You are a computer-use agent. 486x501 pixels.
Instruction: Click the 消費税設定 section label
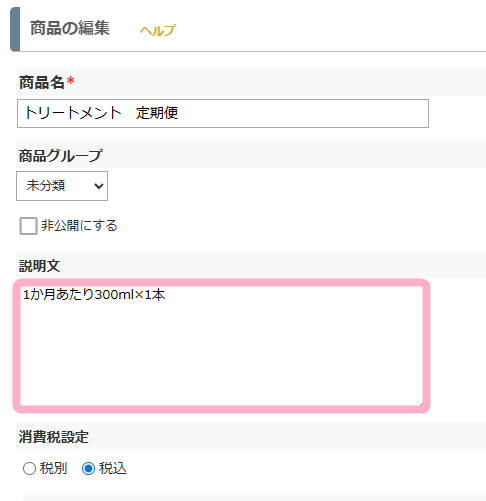(x=54, y=437)
